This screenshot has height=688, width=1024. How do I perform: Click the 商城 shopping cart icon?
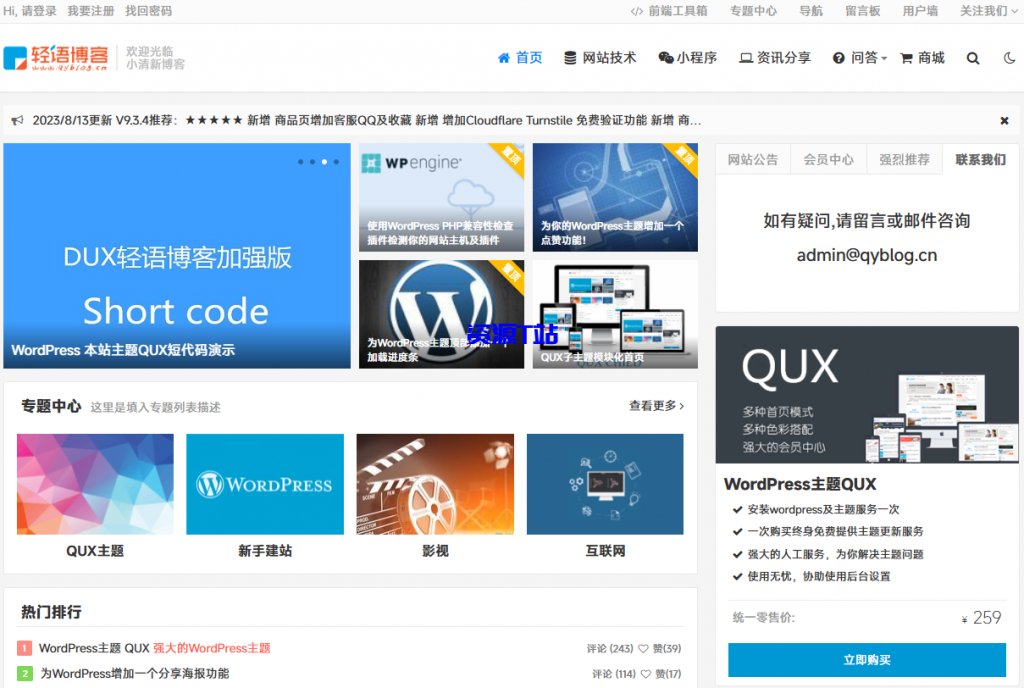coord(905,58)
